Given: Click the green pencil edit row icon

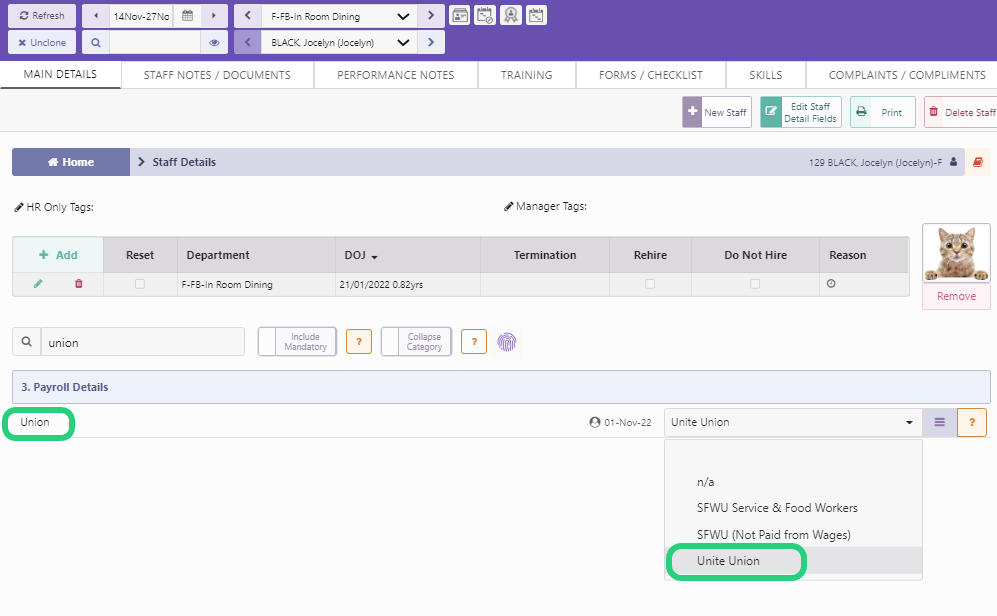Looking at the screenshot, I should click(38, 284).
